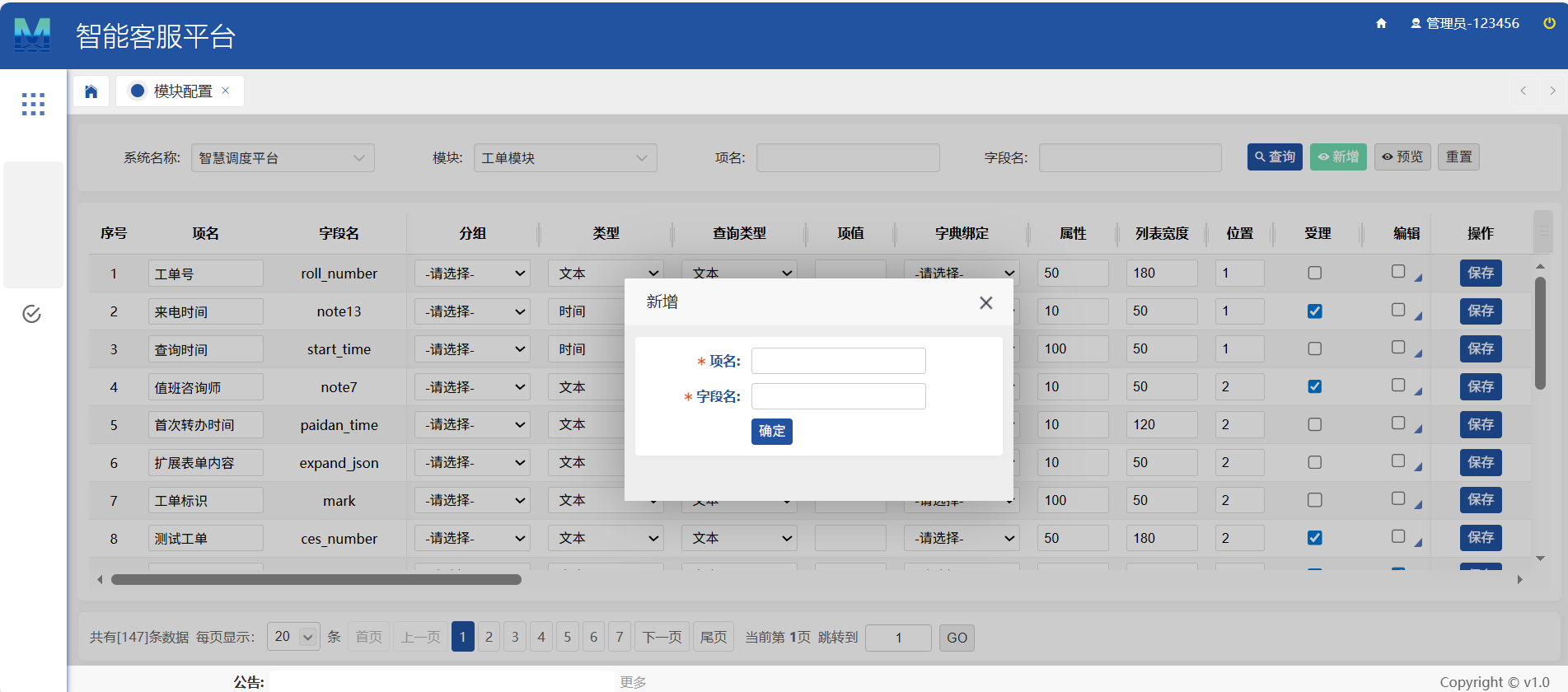Open 类型 dropdown for 测试工单 row
This screenshot has height=692, width=1568.
606,538
